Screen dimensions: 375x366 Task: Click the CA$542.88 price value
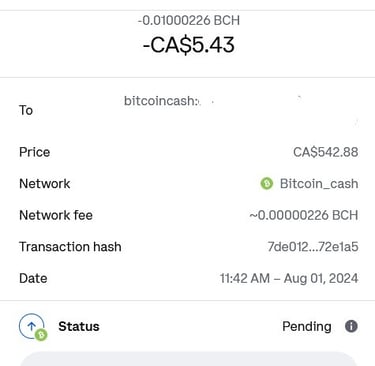pyautogui.click(x=326, y=152)
